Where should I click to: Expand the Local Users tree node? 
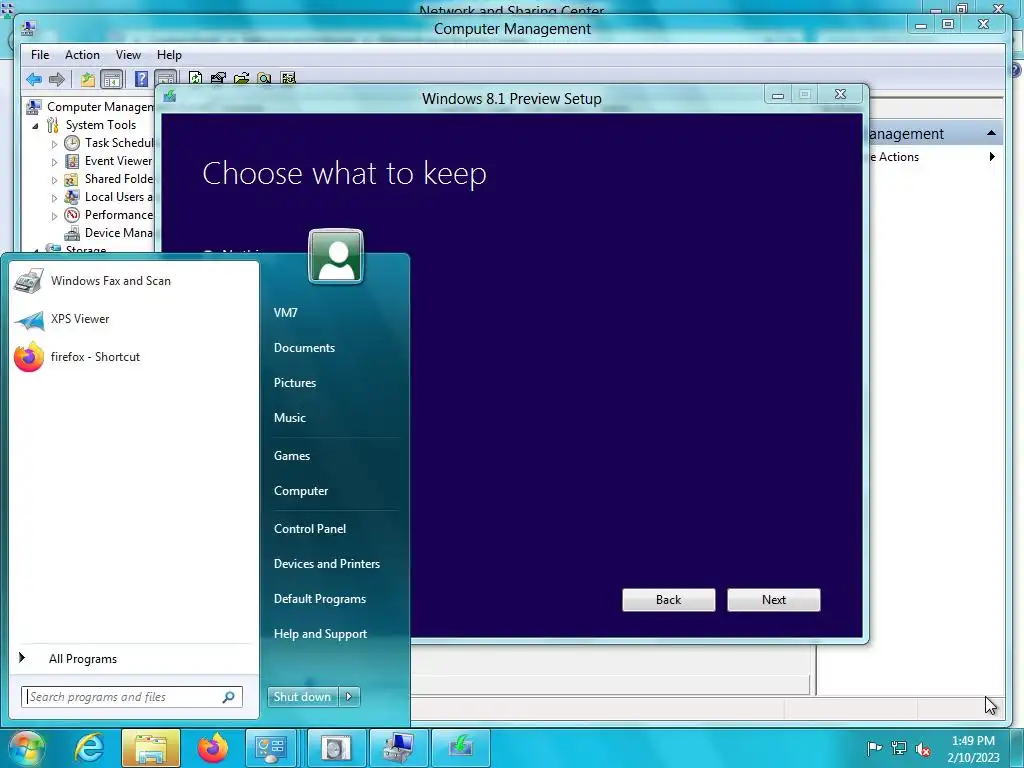(x=55, y=197)
